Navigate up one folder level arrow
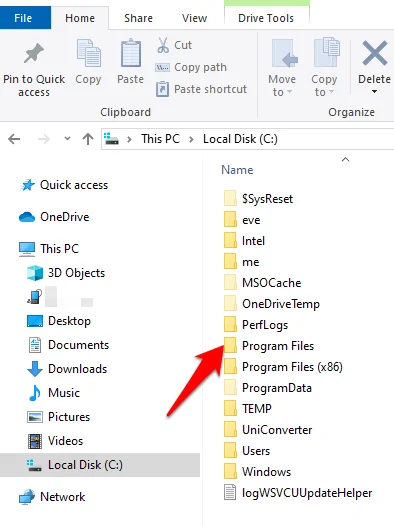The width and height of the screenshot is (394, 526). click(88, 139)
